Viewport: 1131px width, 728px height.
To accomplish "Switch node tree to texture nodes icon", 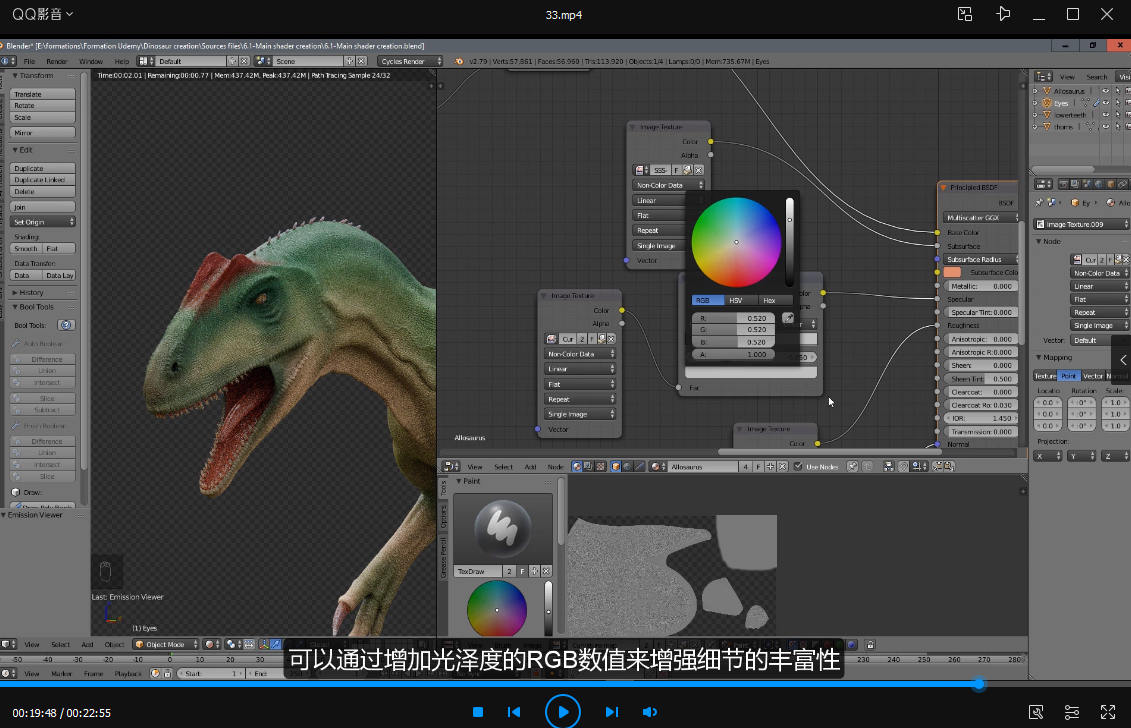I will 600,467.
